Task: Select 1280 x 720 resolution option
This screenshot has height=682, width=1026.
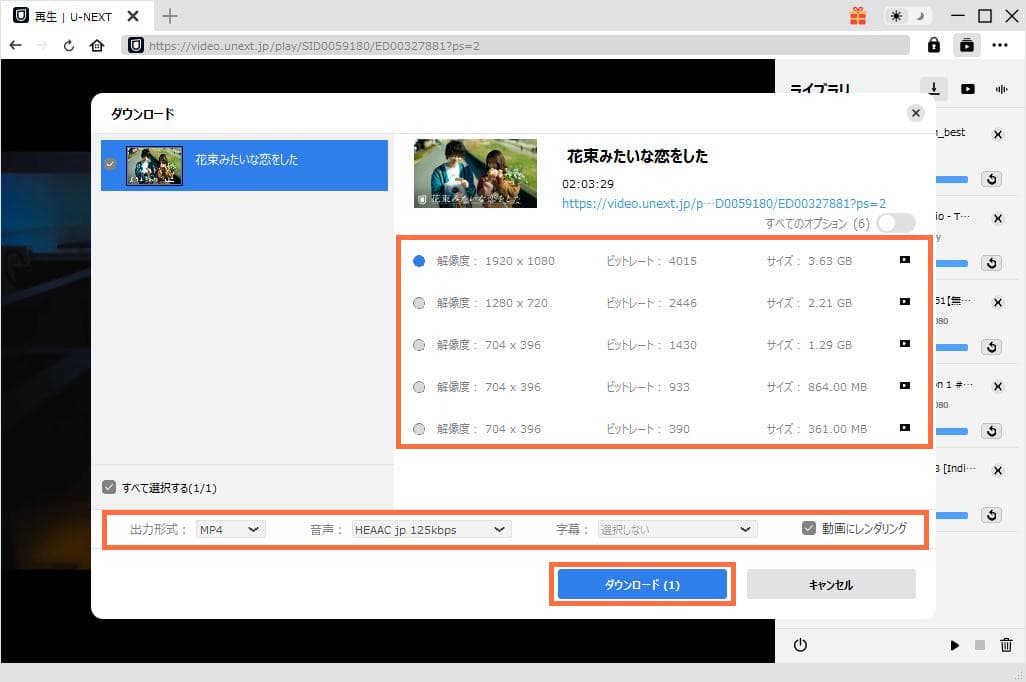Action: [x=419, y=303]
